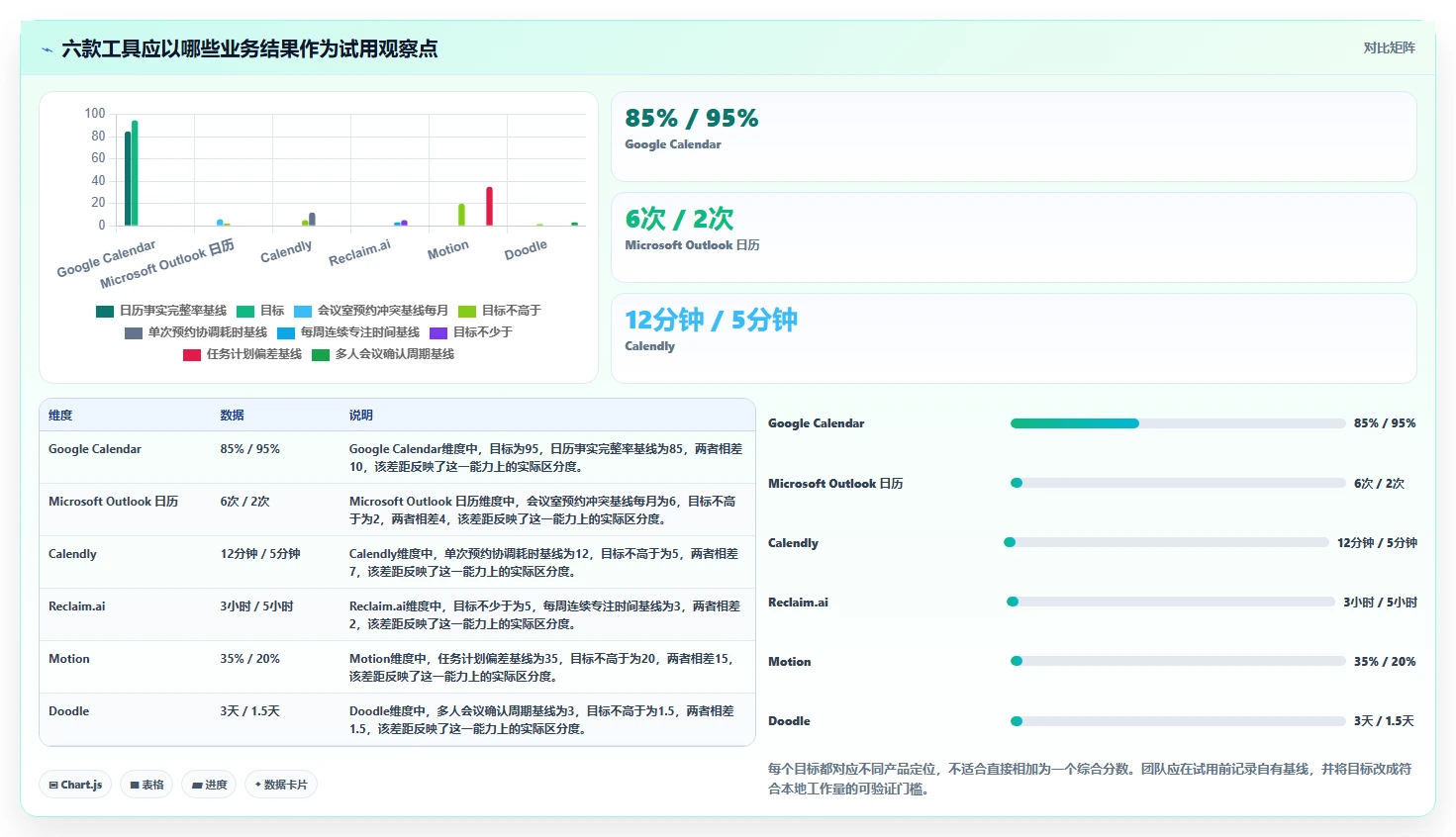The width and height of the screenshot is (1456, 837).
Task: Click the 说明 column header
Action: pyautogui.click(x=361, y=416)
